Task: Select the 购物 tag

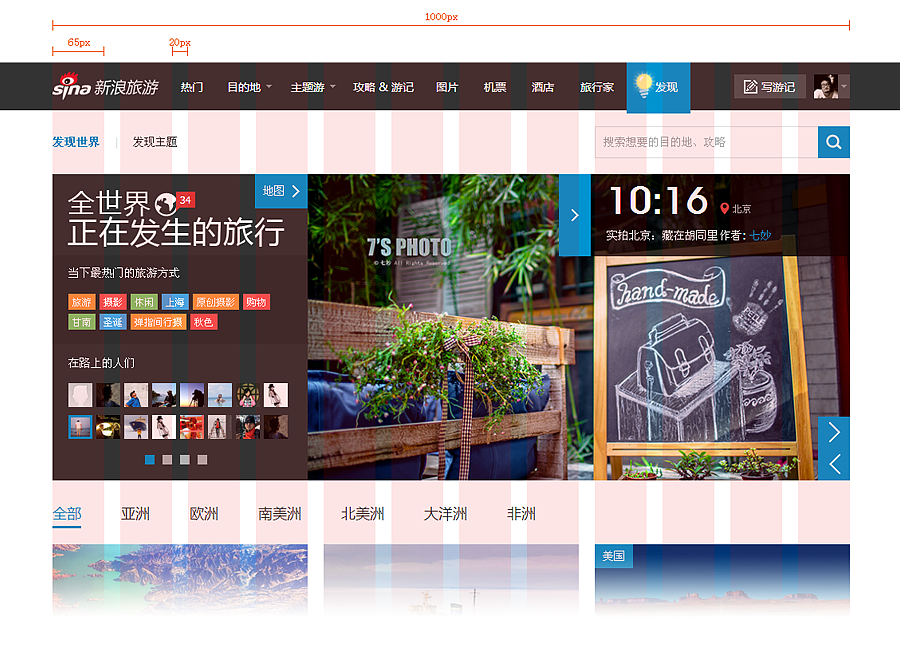Action: [x=256, y=302]
